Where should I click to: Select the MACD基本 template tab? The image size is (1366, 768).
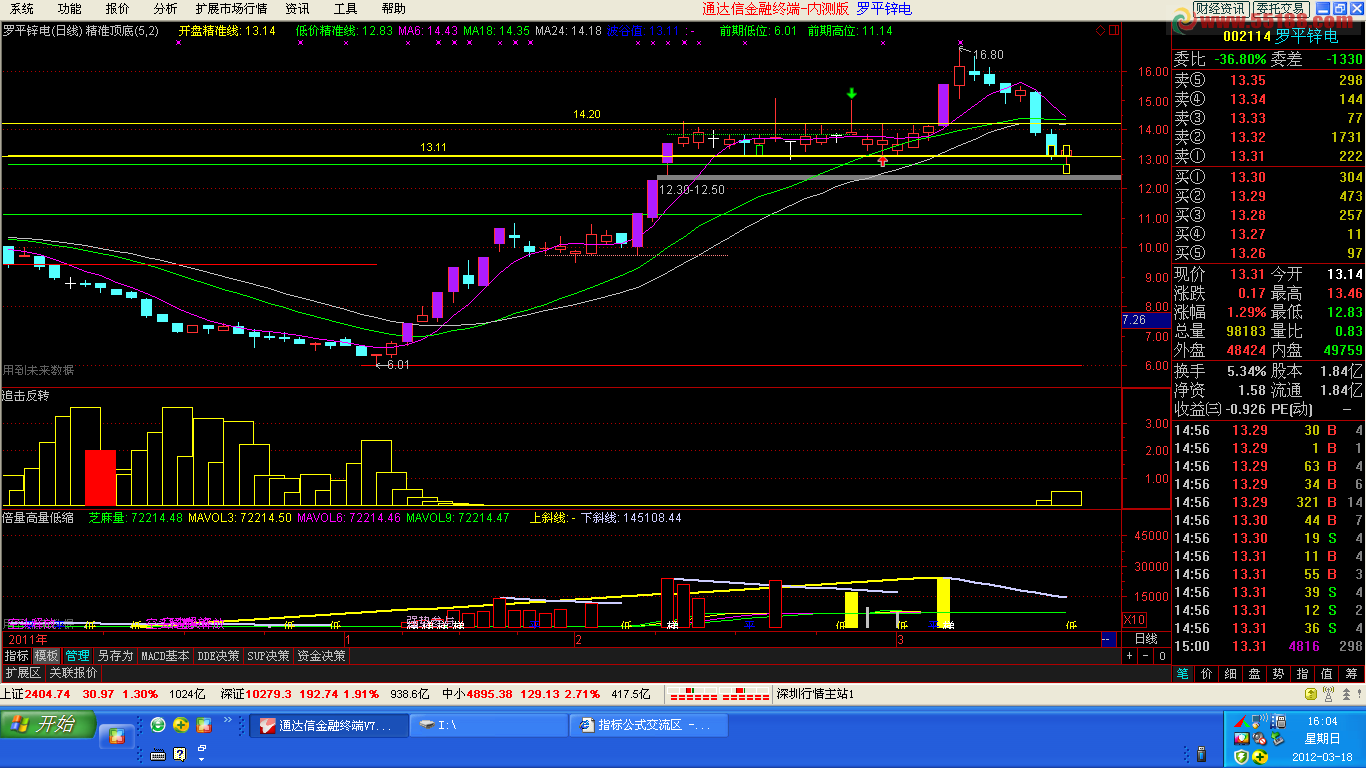(x=165, y=656)
